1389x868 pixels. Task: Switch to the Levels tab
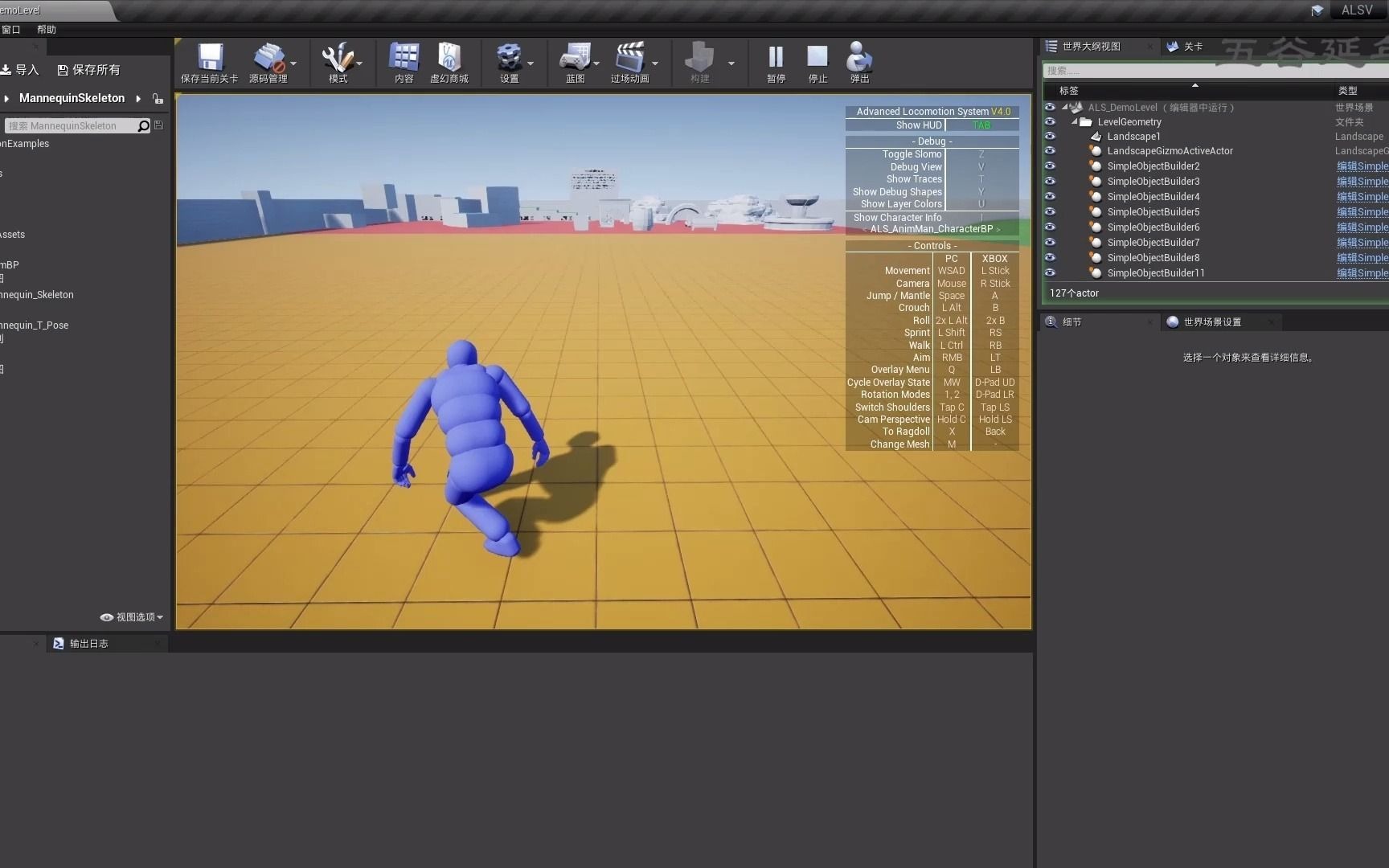(1193, 47)
